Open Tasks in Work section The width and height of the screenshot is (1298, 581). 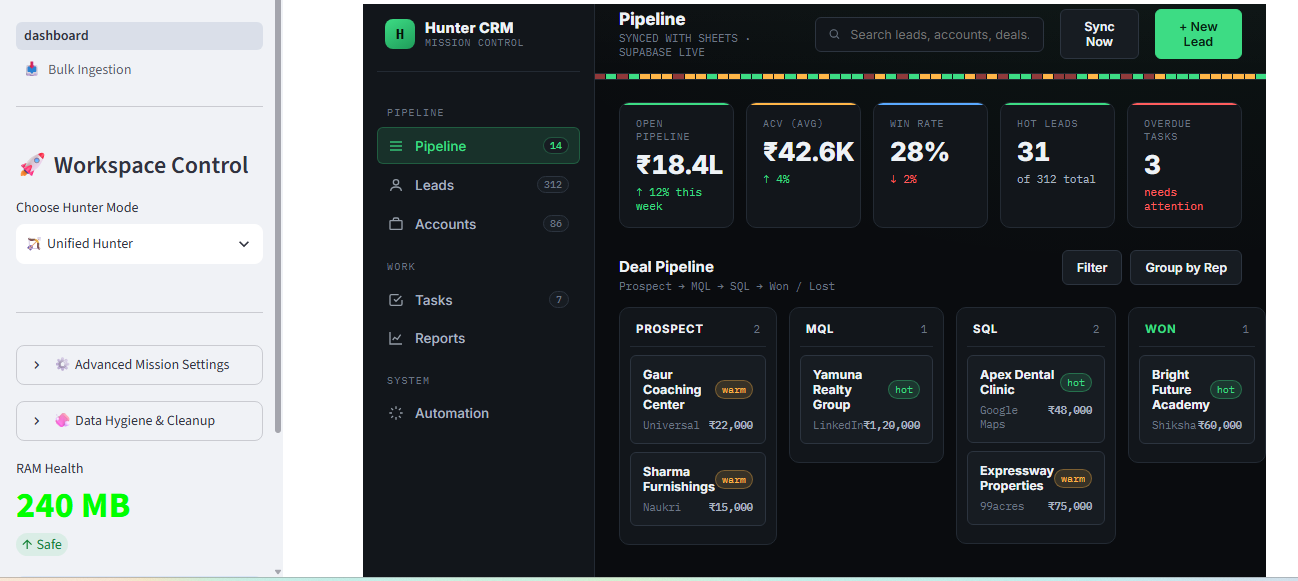[x=478, y=300]
